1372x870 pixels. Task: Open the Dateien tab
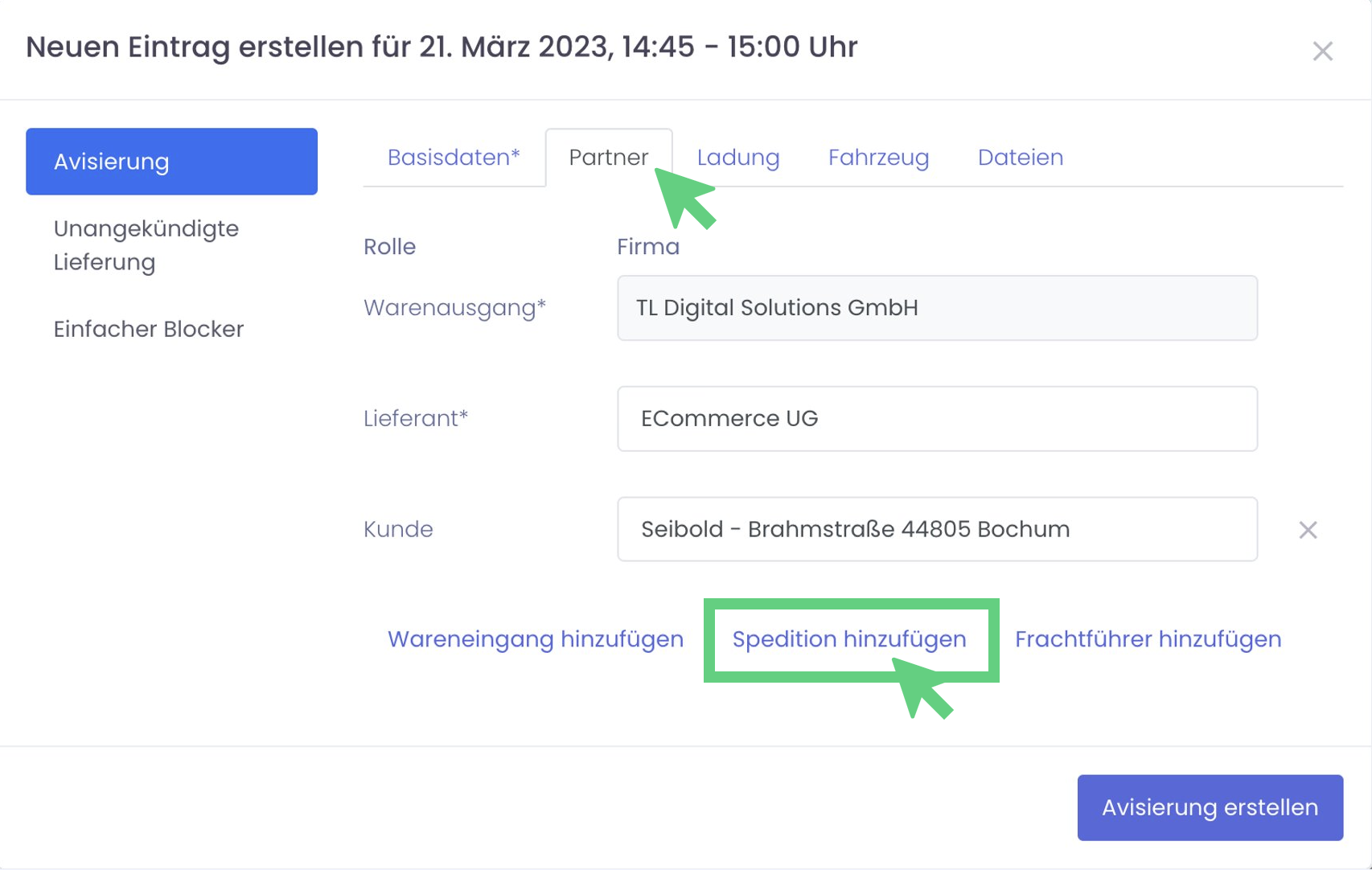tap(1020, 158)
